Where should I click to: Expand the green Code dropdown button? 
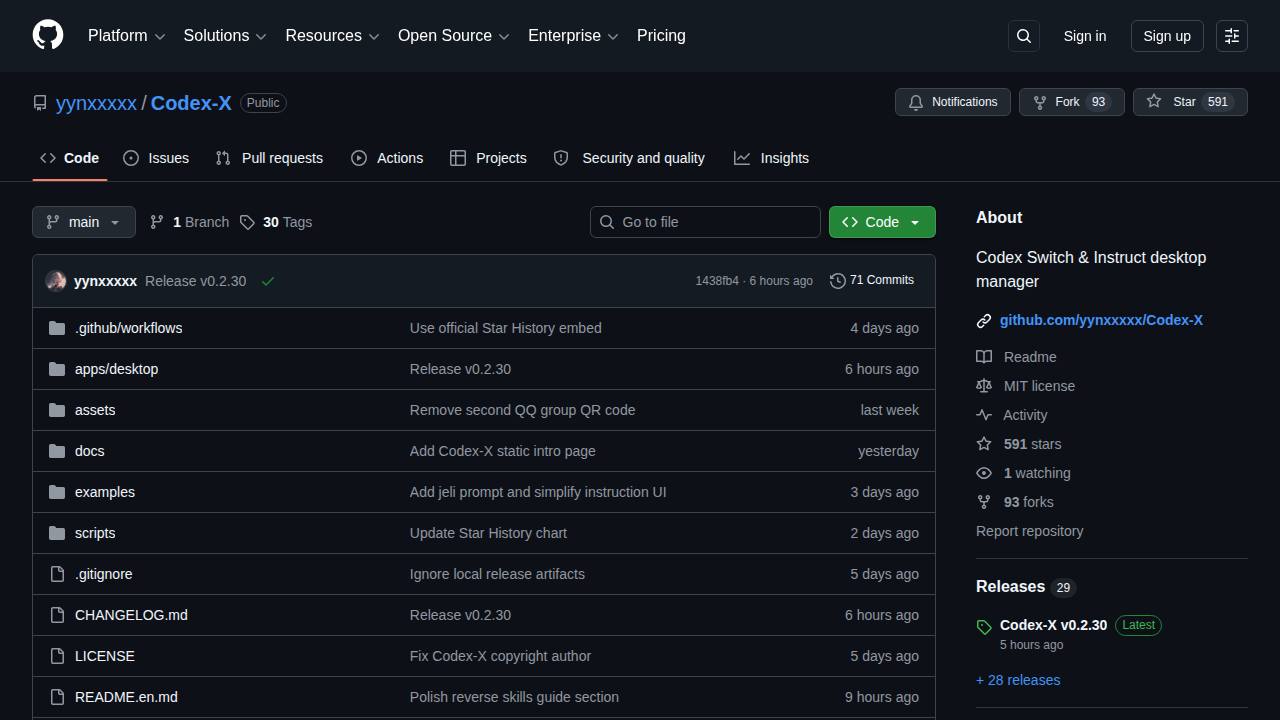(x=882, y=222)
